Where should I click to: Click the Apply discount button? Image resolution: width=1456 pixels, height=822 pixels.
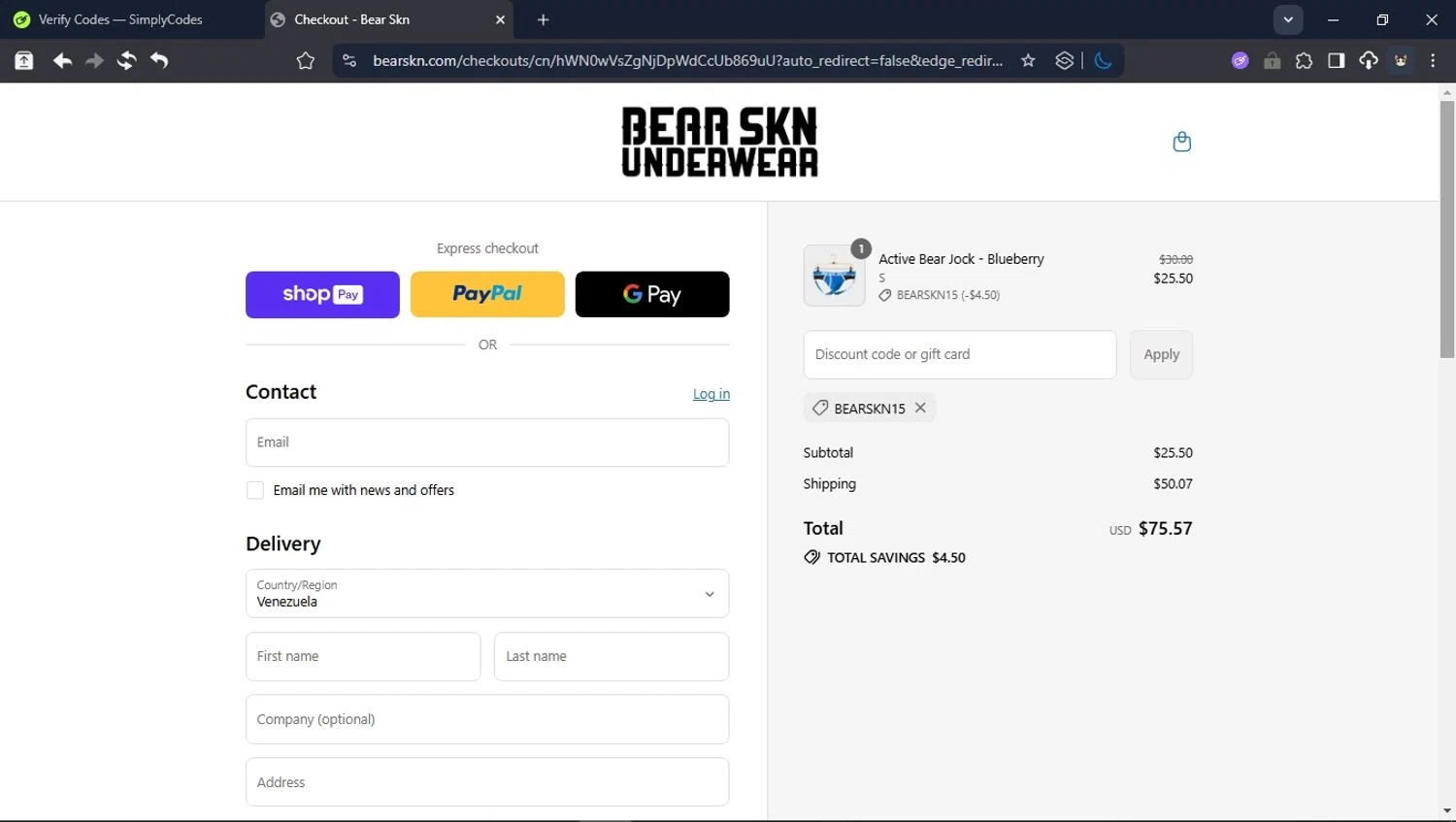[1161, 354]
